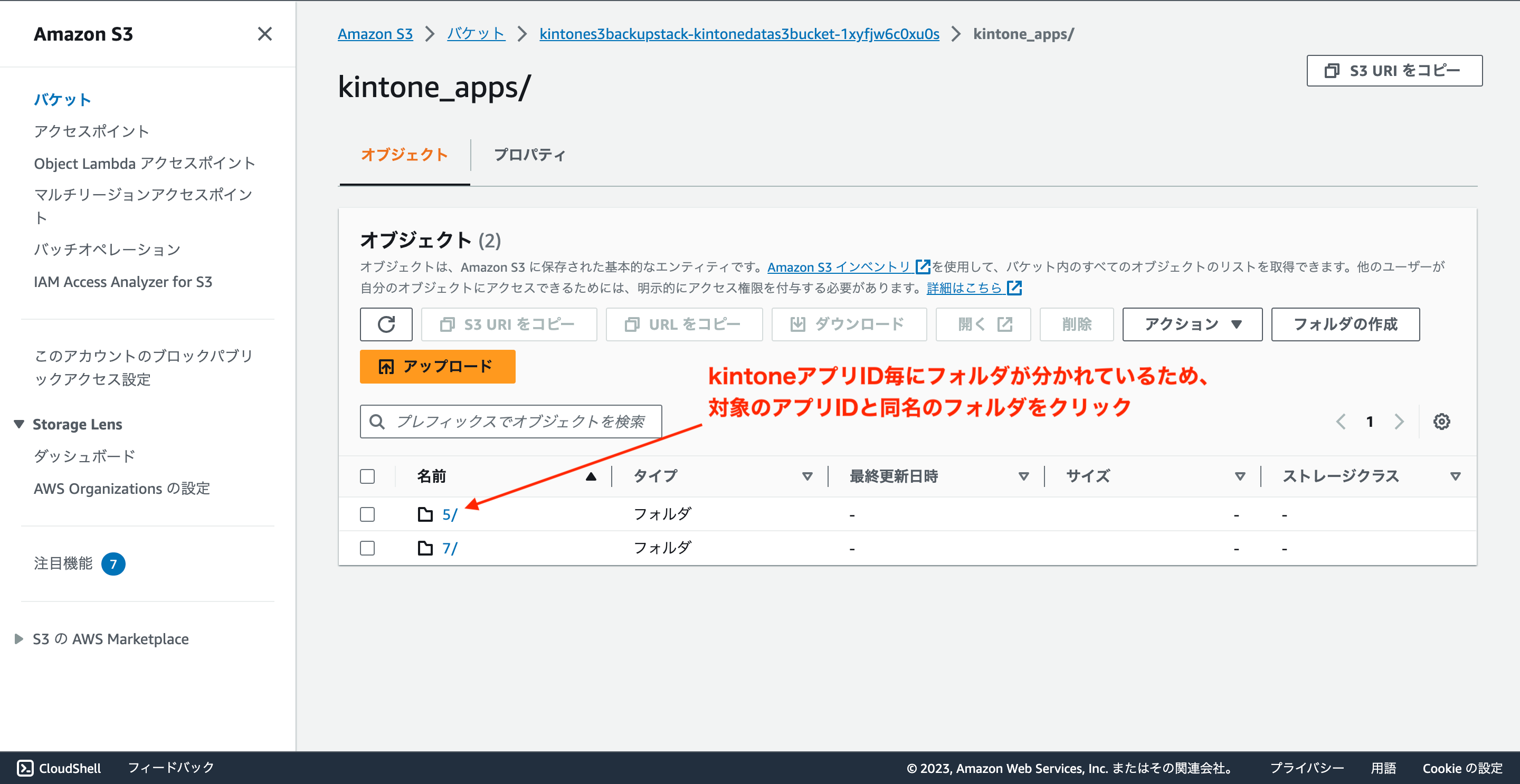The height and width of the screenshot is (784, 1520).
Task: Switch to the プロパティ tab
Action: pyautogui.click(x=529, y=155)
